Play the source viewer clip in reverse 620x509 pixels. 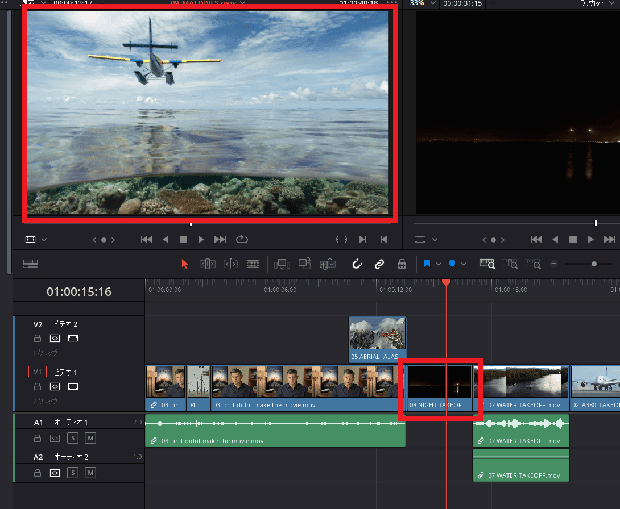pyautogui.click(x=166, y=239)
